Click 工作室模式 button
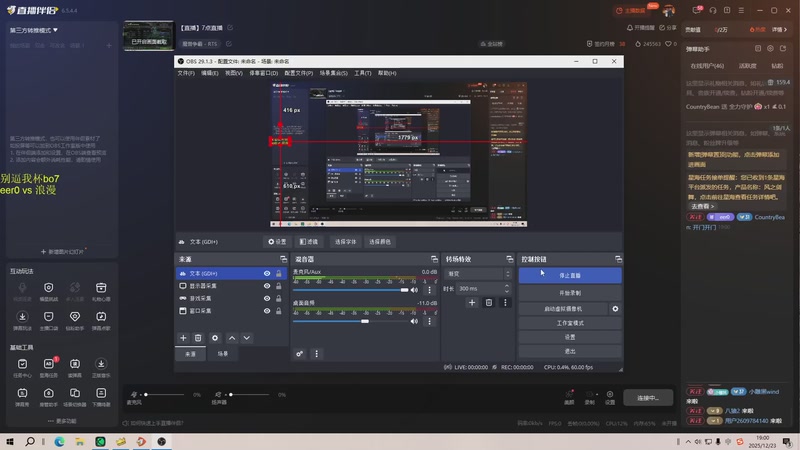Image resolution: width=800 pixels, height=450 pixels. coord(570,323)
